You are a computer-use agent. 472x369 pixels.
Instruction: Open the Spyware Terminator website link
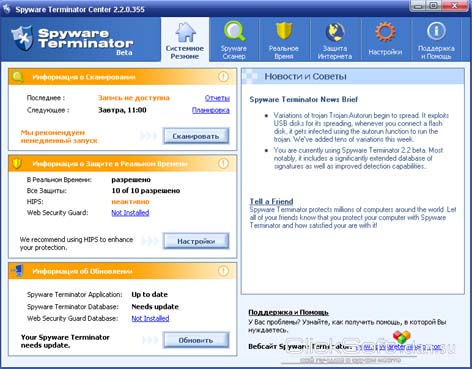pyautogui.click(x=398, y=347)
